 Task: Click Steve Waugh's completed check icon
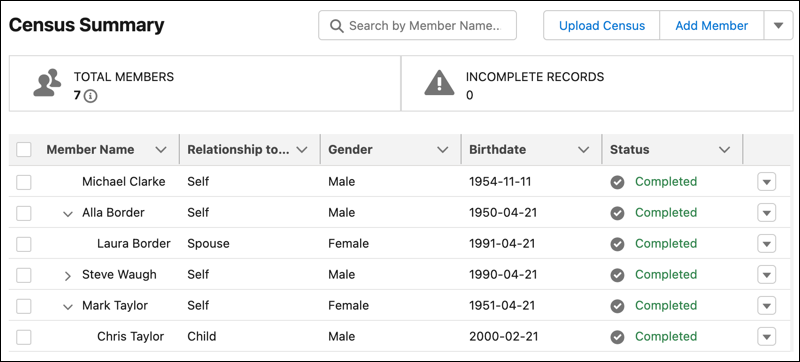(x=617, y=275)
